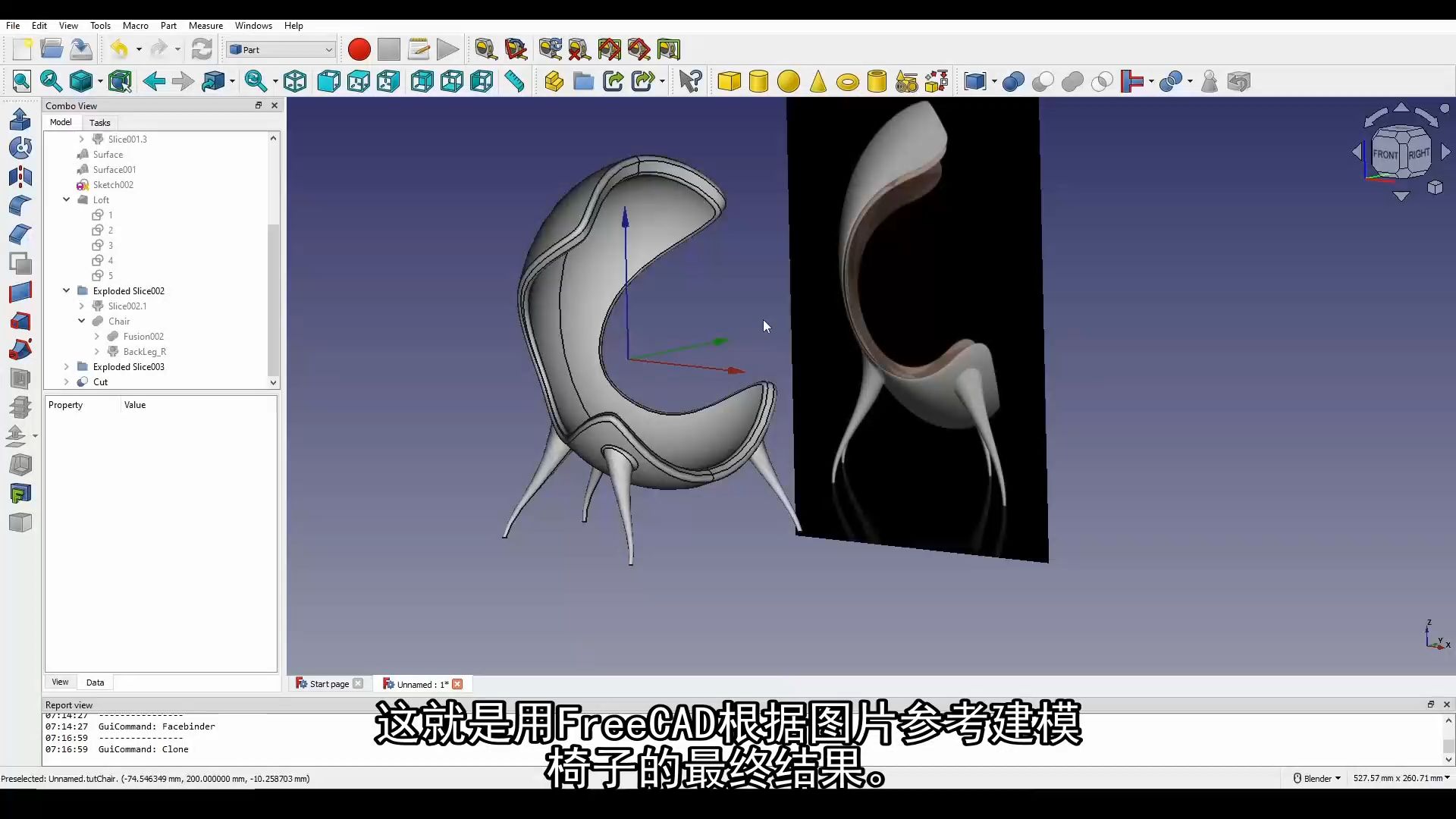Expand the Loft tree item
The width and height of the screenshot is (1456, 819).
click(x=65, y=199)
